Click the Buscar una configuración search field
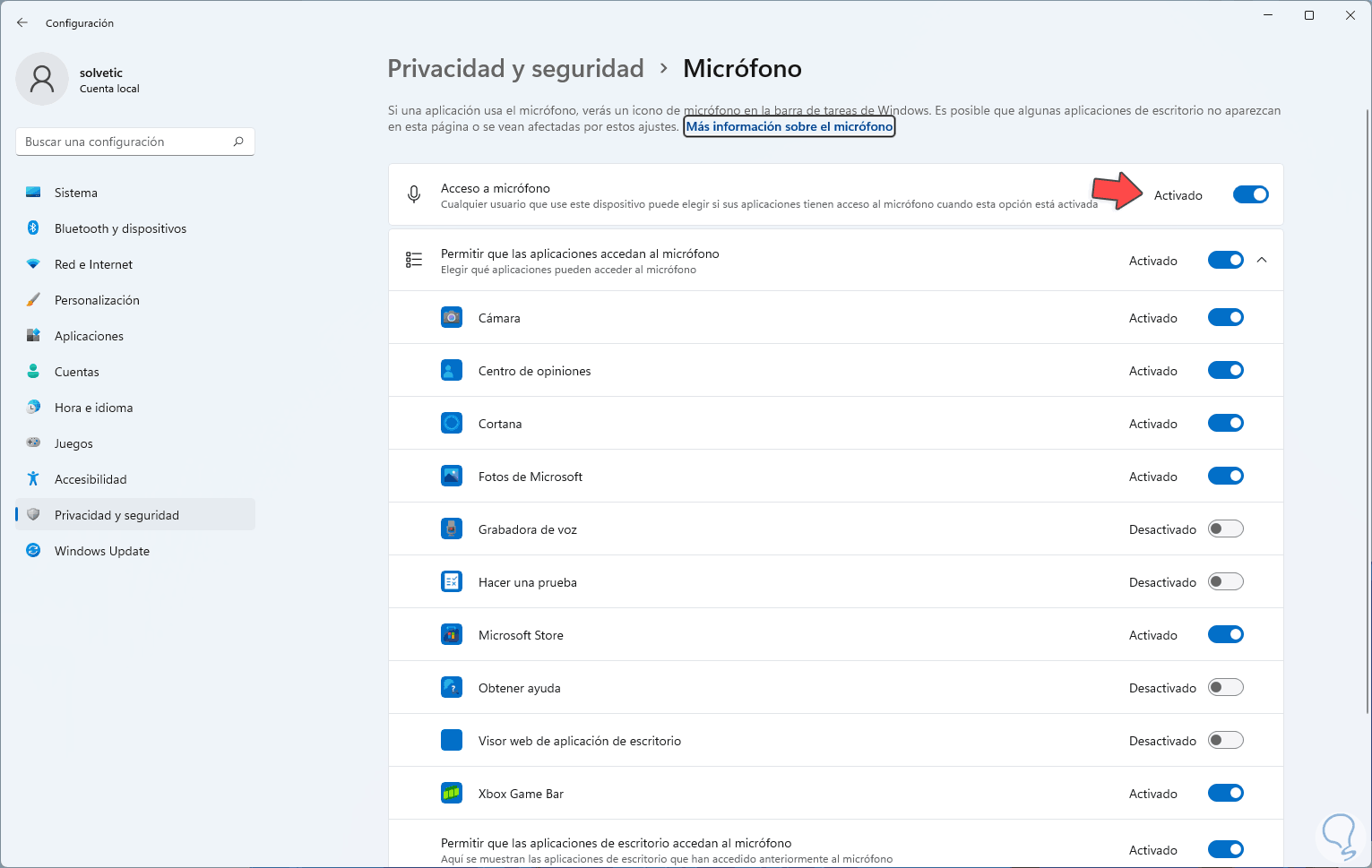 (135, 142)
